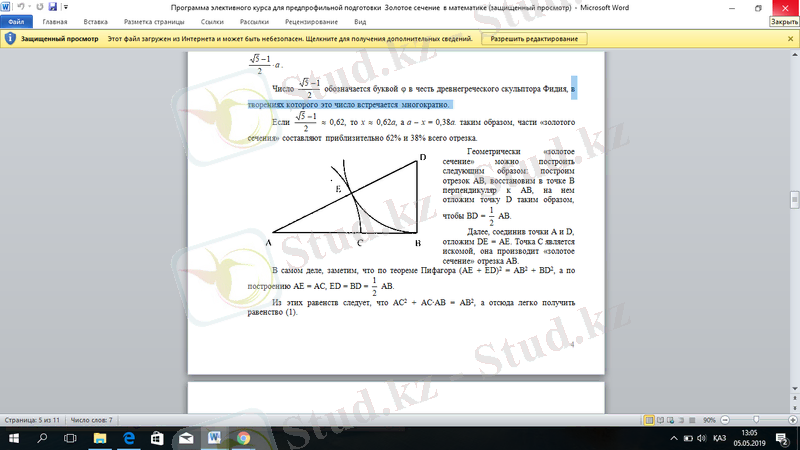This screenshot has height=450, width=800.
Task: Switch to Outline view icon
Action: coord(681,420)
